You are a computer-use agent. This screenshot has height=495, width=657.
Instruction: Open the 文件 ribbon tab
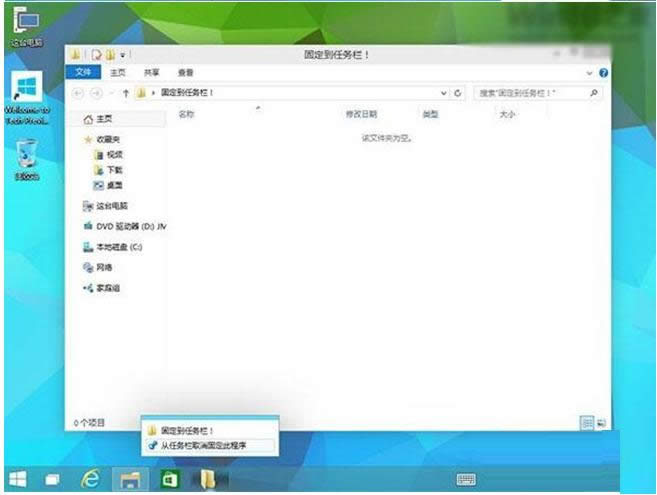tap(83, 72)
